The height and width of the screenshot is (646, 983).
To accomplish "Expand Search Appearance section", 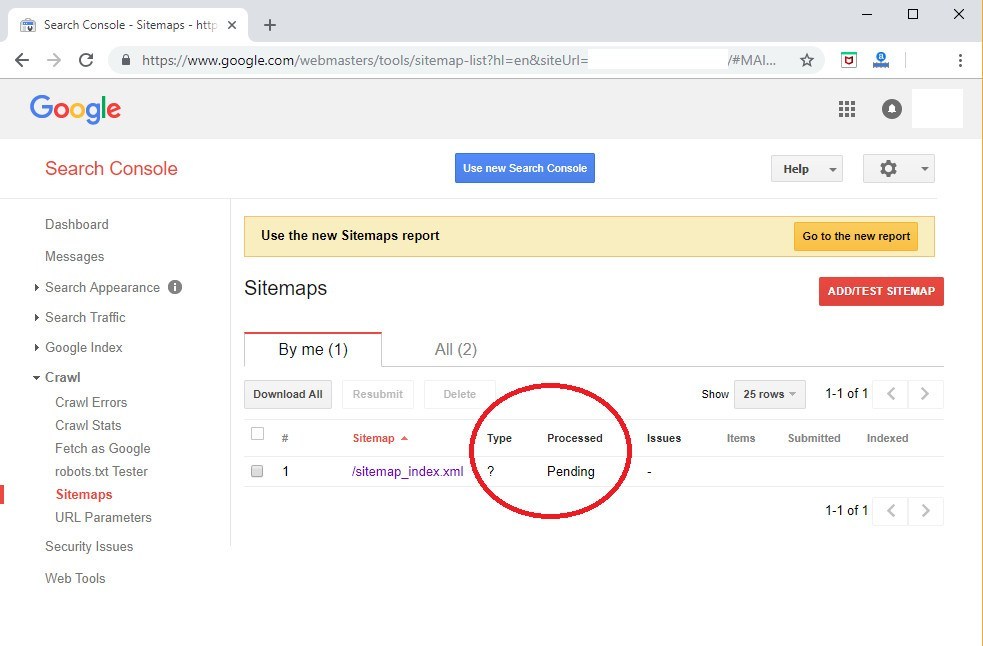I will point(36,287).
